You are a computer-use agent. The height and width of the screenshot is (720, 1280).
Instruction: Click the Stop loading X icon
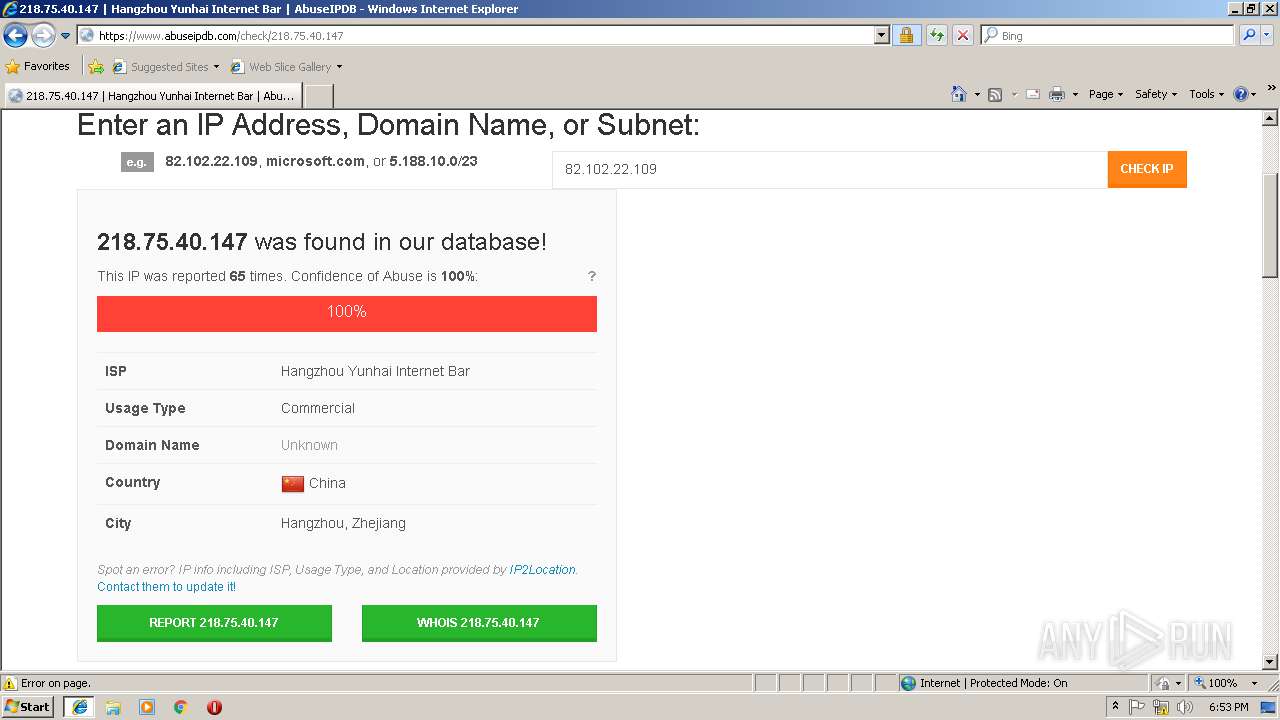(962, 36)
